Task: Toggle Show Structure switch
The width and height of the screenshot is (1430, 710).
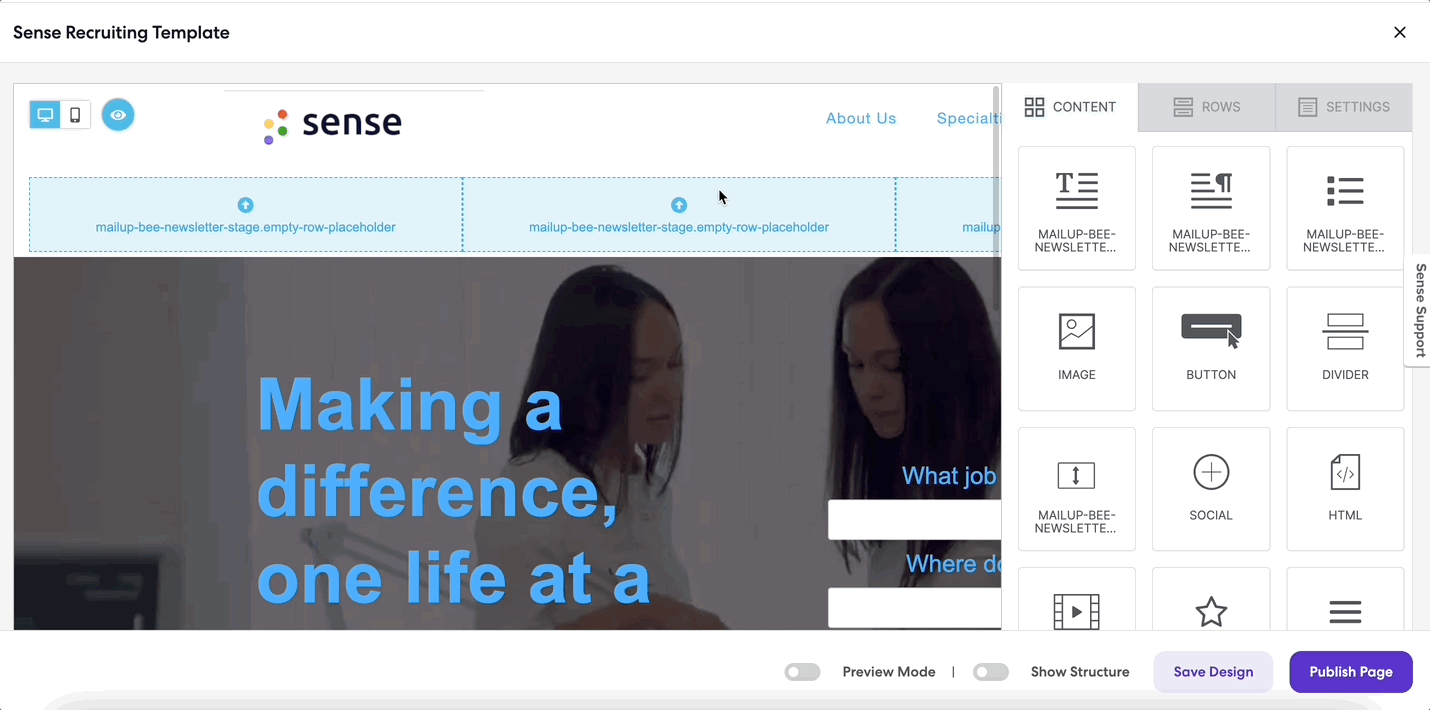Action: (990, 672)
